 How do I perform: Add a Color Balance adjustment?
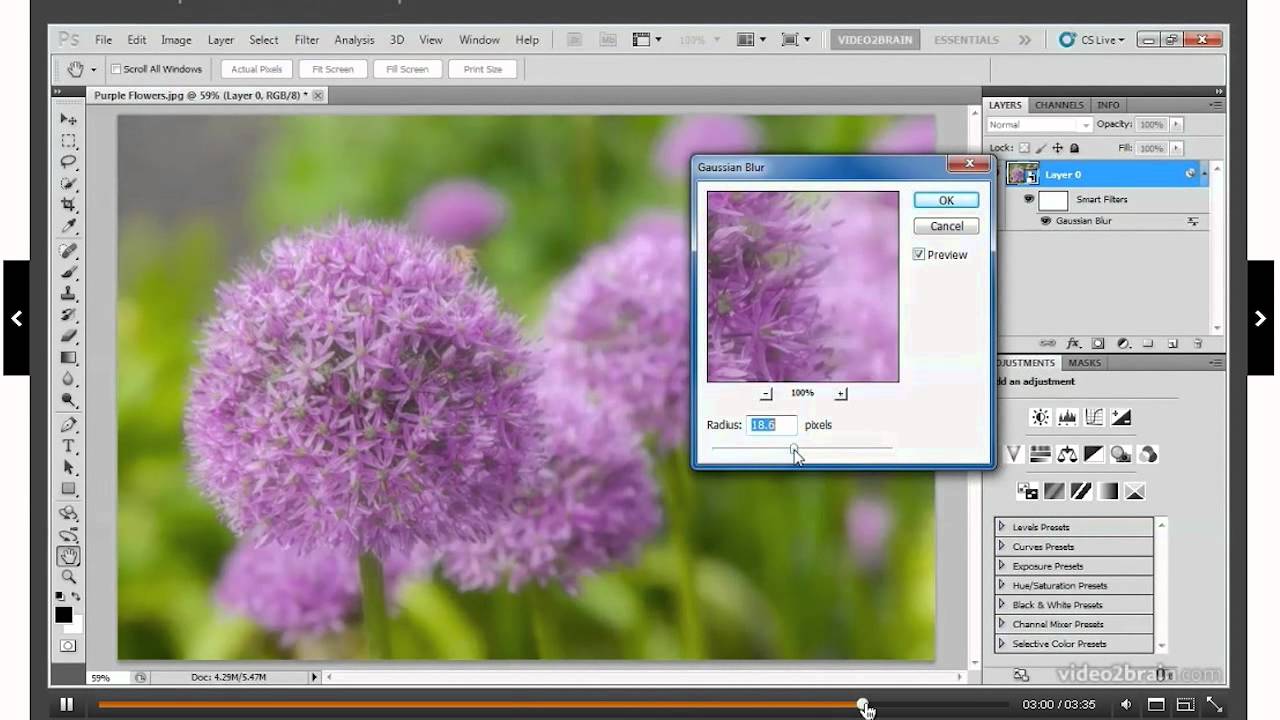(x=1067, y=454)
